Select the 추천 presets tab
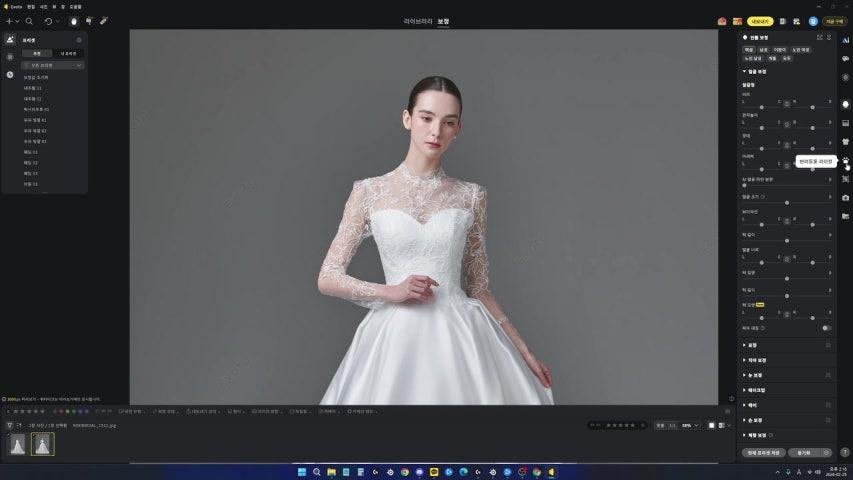Image resolution: width=853 pixels, height=480 pixels. click(37, 53)
